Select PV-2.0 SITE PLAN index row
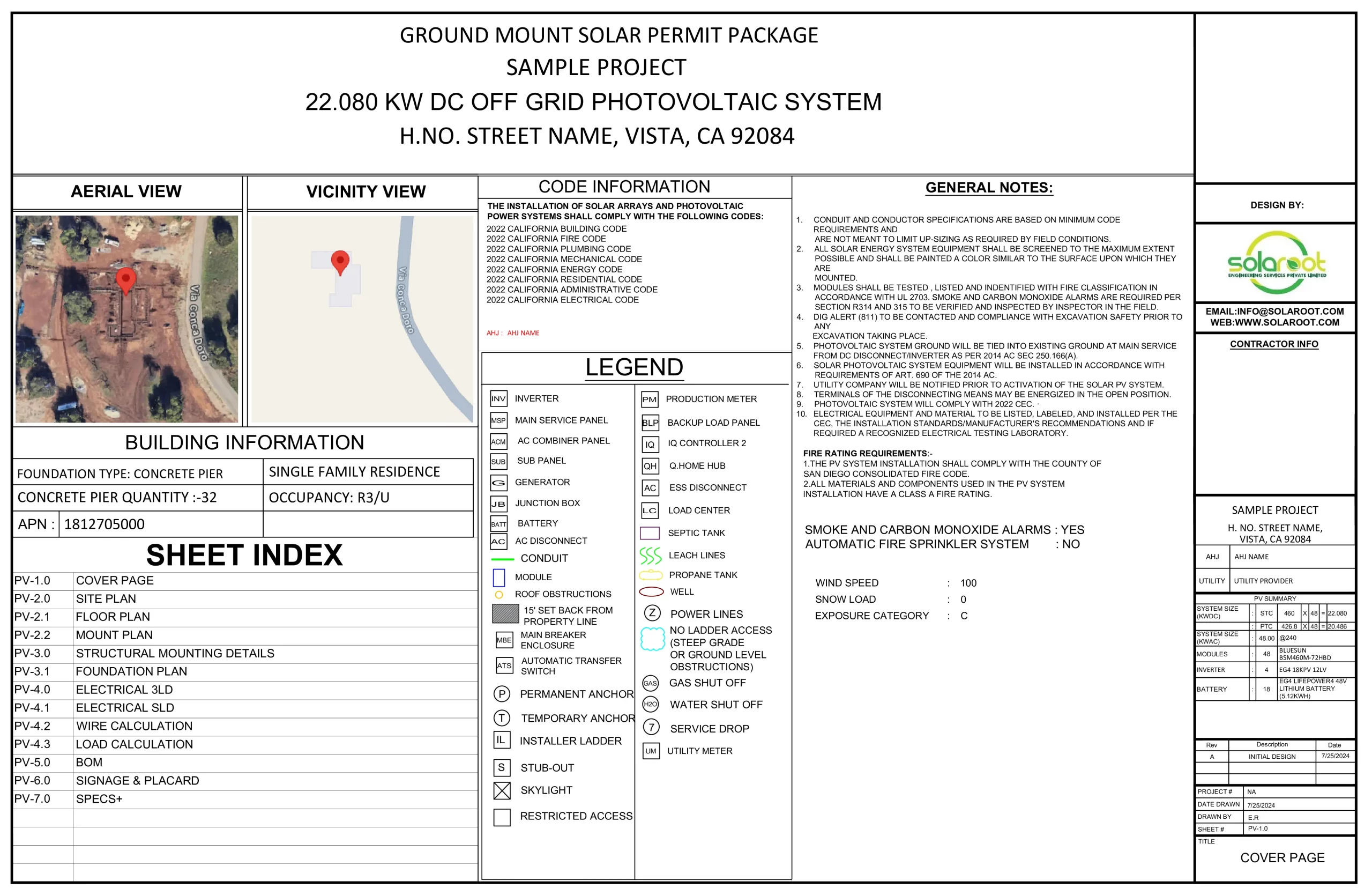 point(245,598)
